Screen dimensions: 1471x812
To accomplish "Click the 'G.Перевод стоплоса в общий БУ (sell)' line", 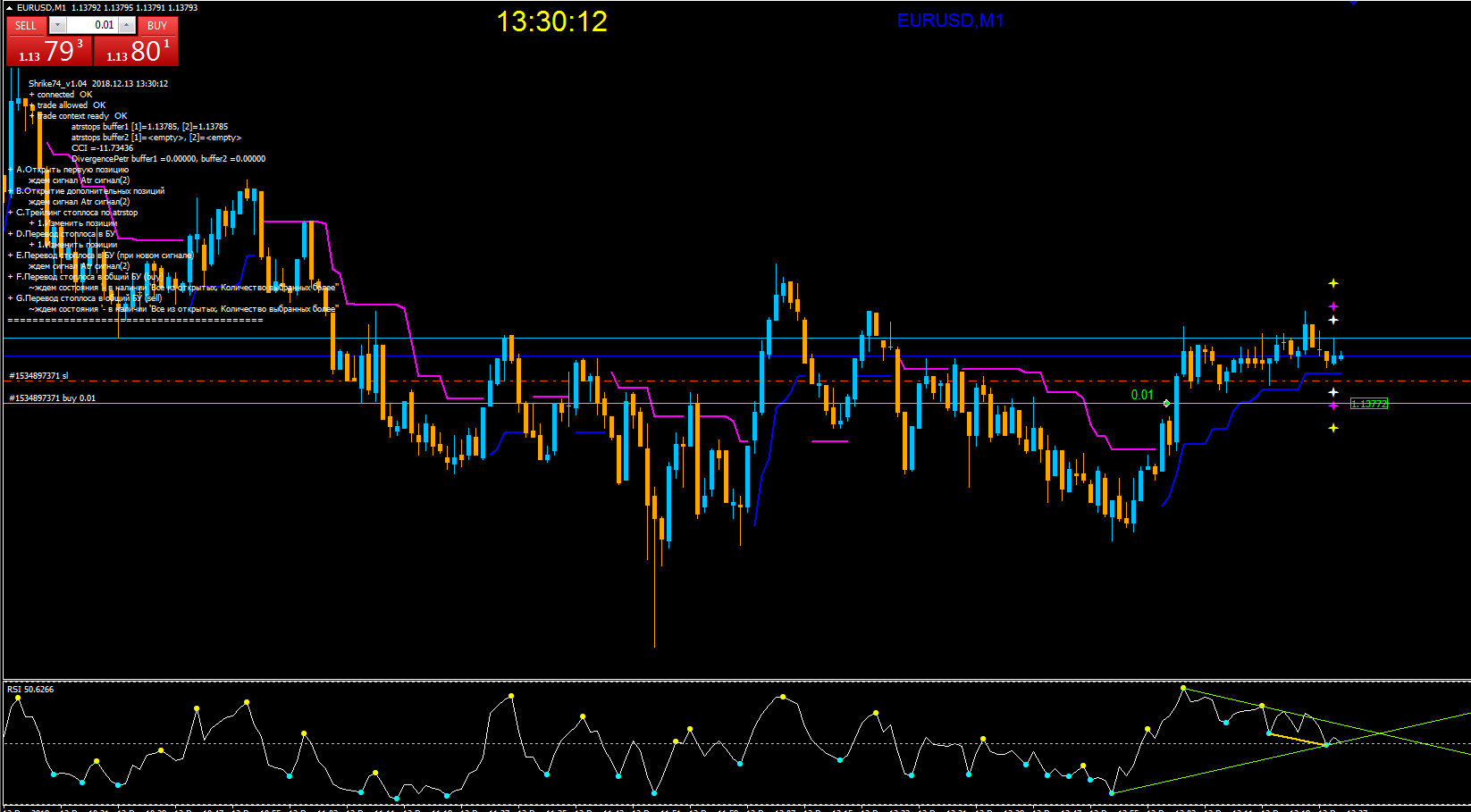I will [x=85, y=298].
